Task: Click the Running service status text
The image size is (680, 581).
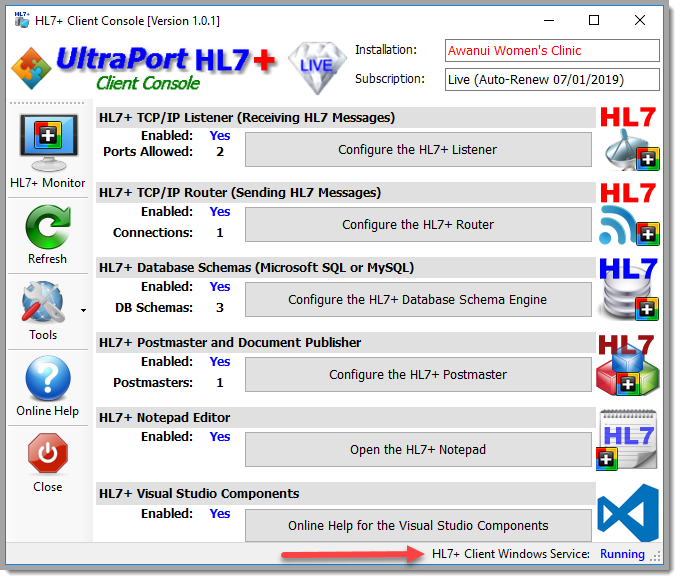Action: 622,554
